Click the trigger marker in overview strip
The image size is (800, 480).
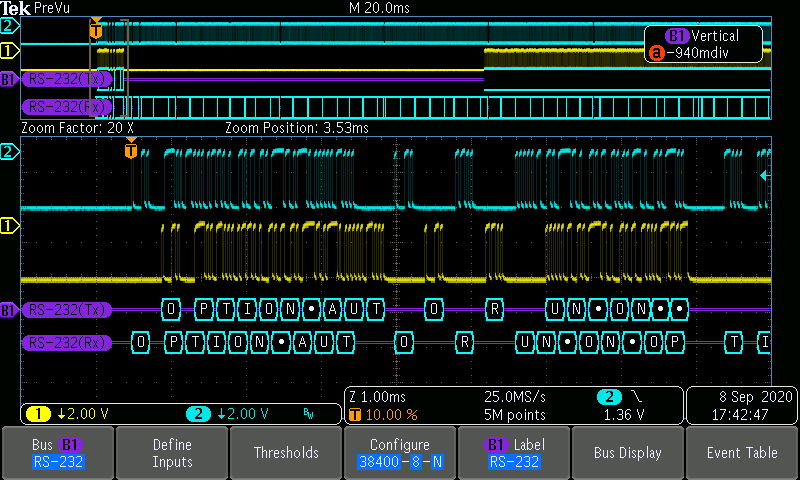[96, 30]
